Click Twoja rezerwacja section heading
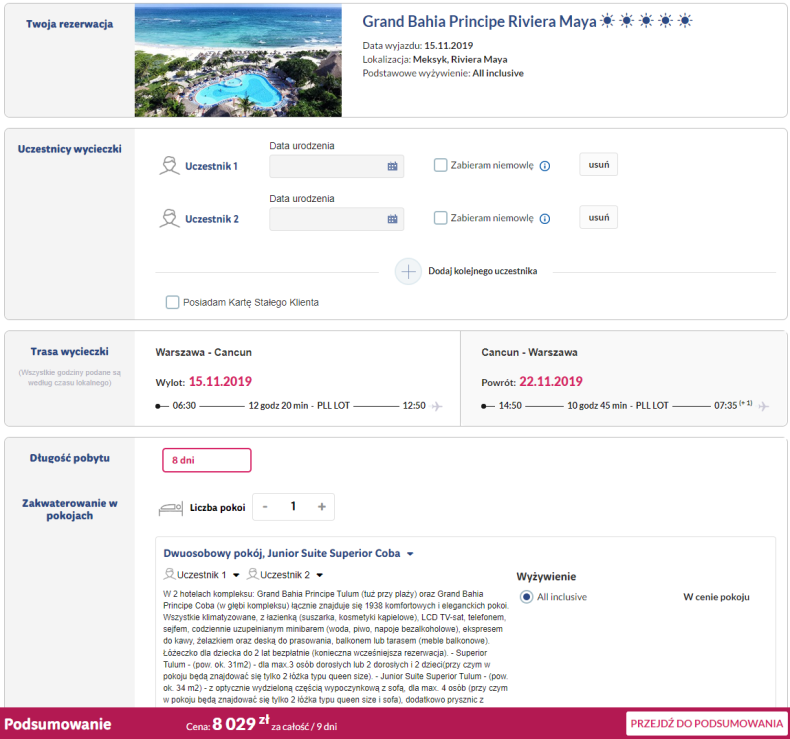Image resolution: width=790 pixels, height=739 pixels. pos(70,24)
